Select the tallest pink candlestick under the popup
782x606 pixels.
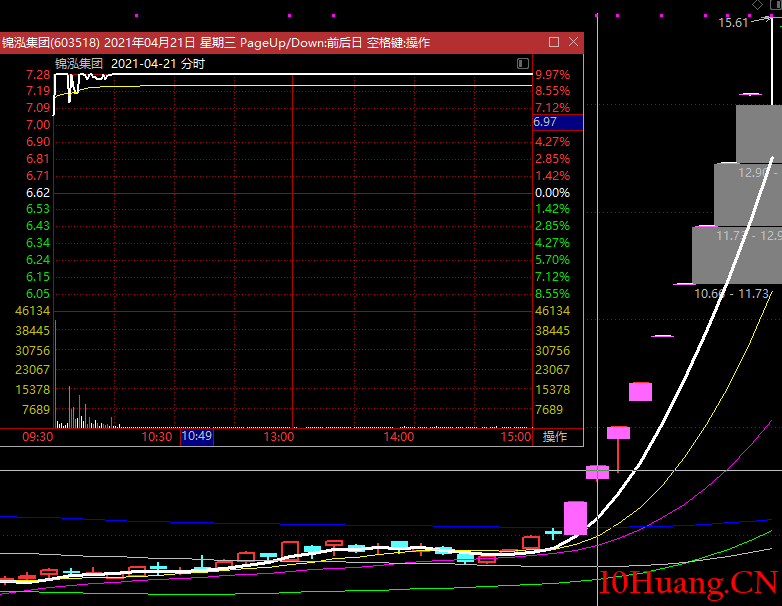point(575,517)
